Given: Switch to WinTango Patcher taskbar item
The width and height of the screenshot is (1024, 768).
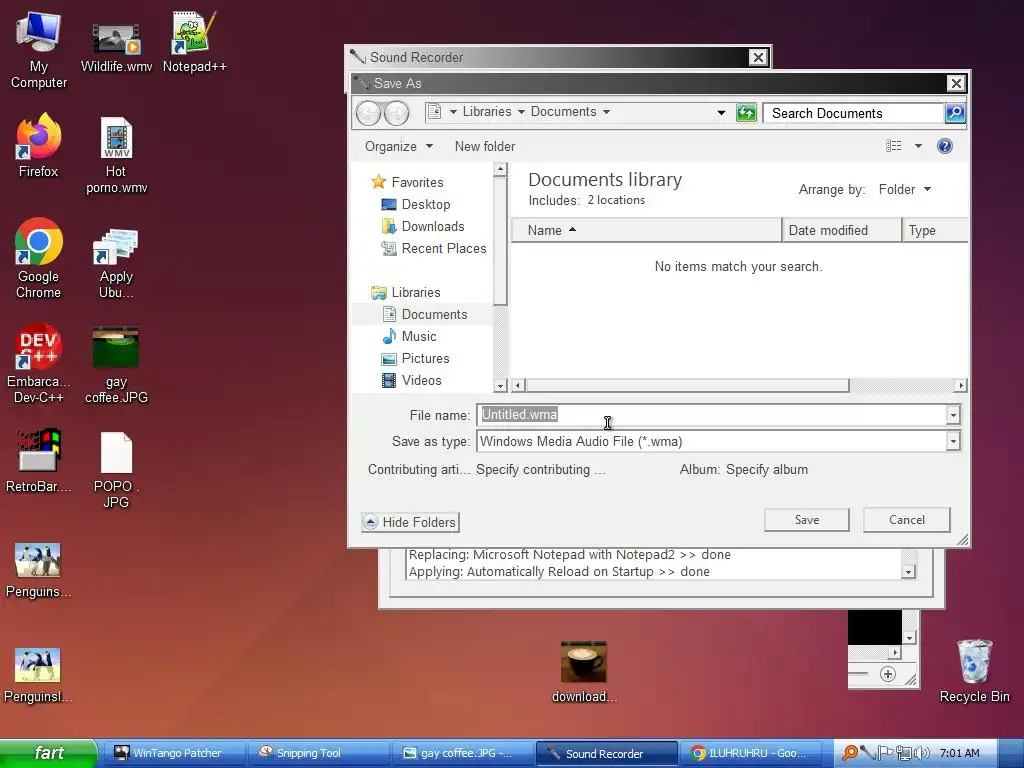Looking at the screenshot, I should click(172, 753).
